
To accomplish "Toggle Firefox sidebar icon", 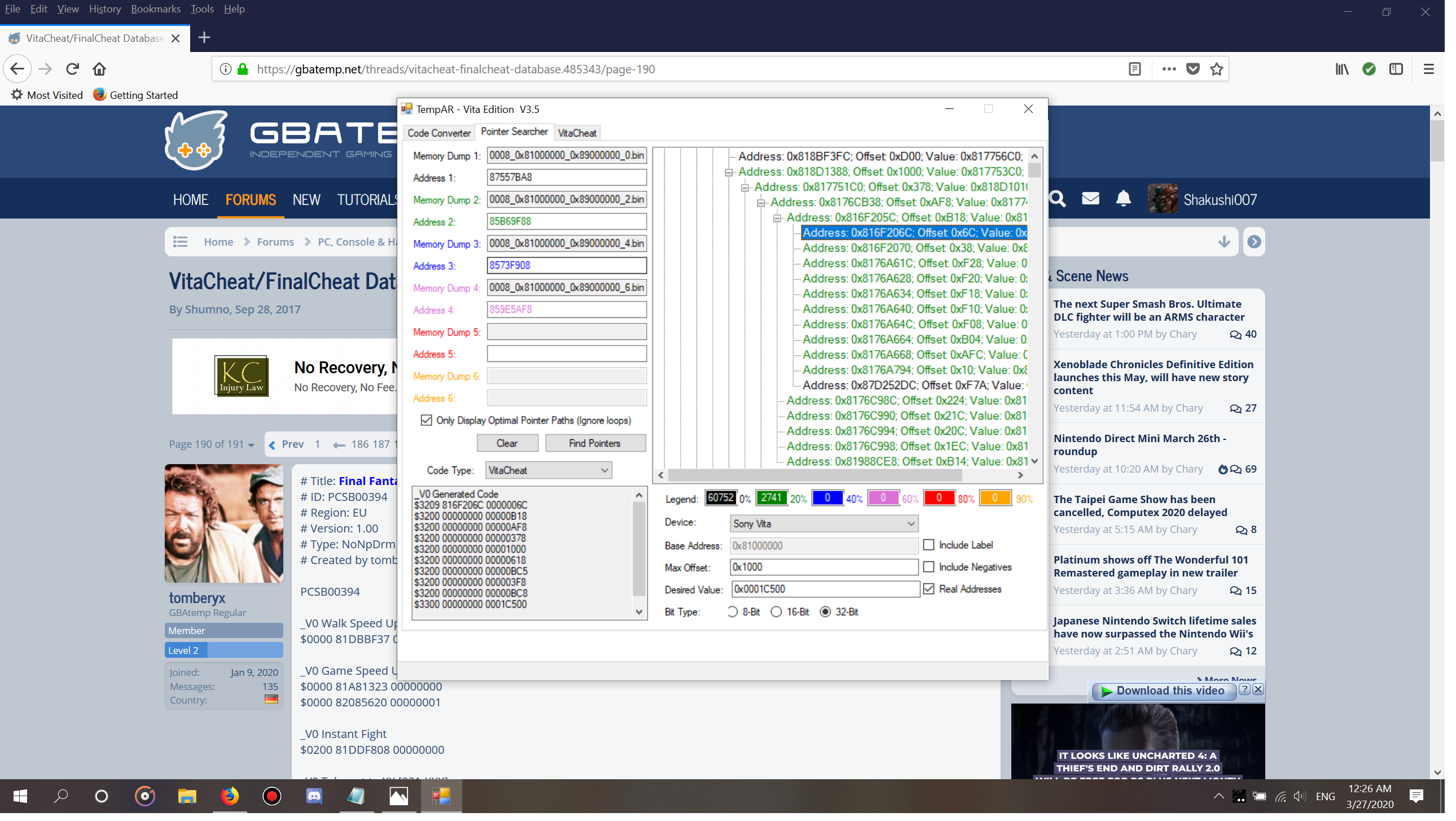I will (x=1396, y=69).
